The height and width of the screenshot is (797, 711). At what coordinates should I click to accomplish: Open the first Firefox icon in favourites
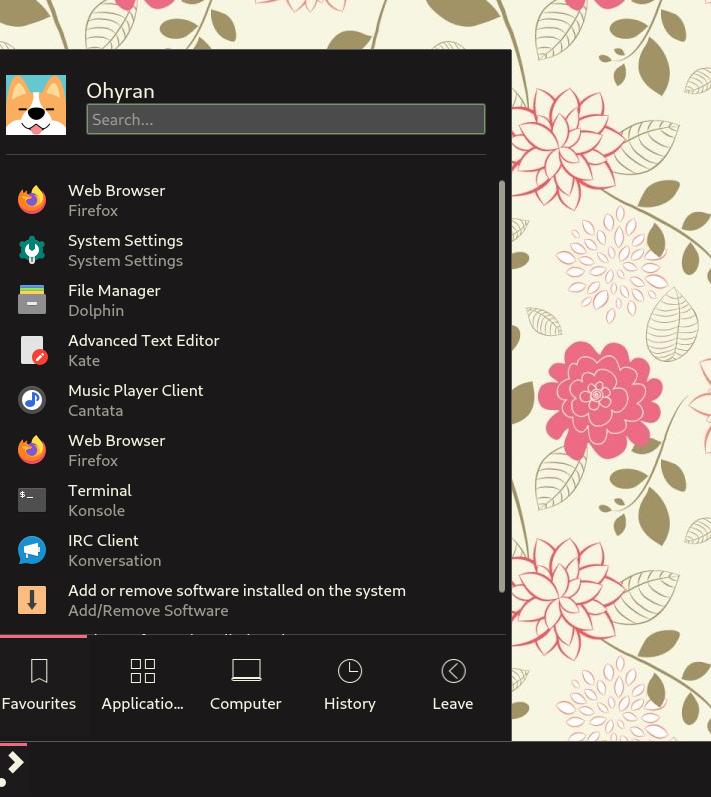[x=32, y=200]
